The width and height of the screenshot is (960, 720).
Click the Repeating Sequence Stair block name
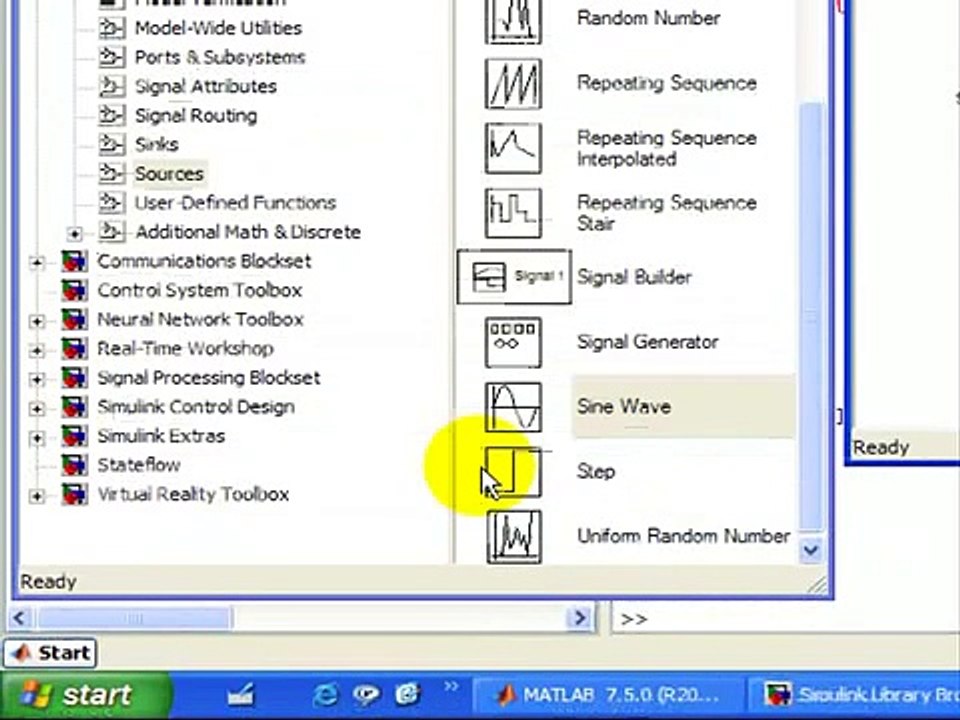[x=667, y=213]
